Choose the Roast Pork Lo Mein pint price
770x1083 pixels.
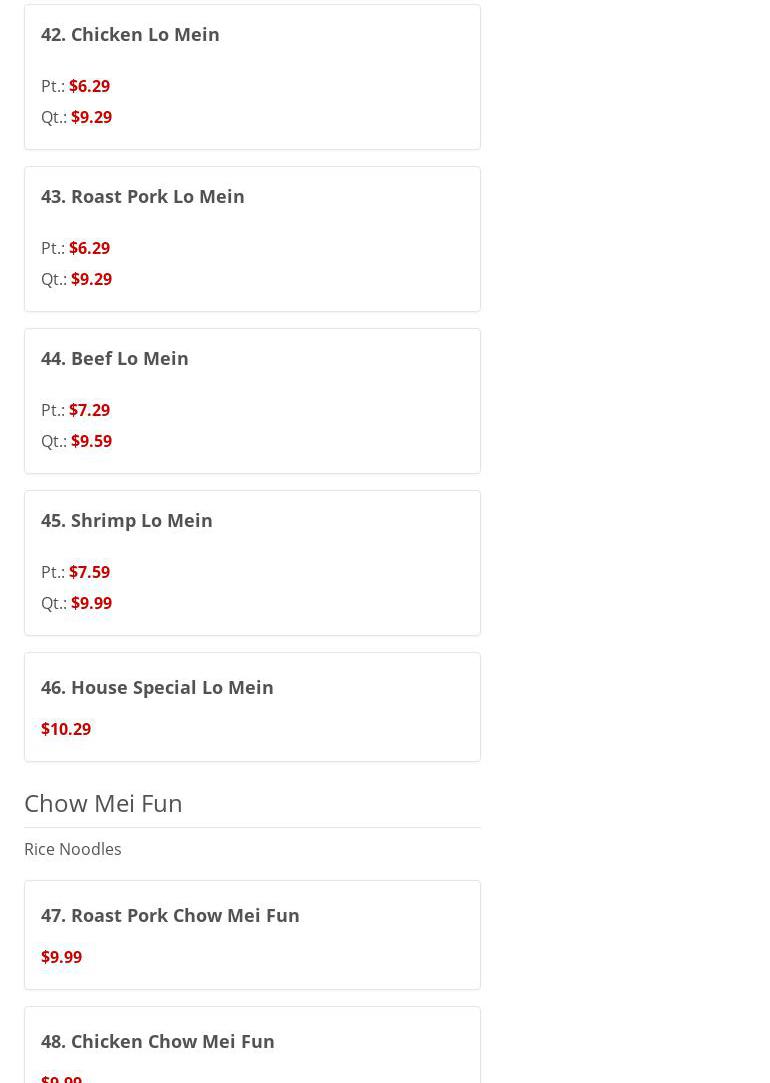[x=89, y=248]
